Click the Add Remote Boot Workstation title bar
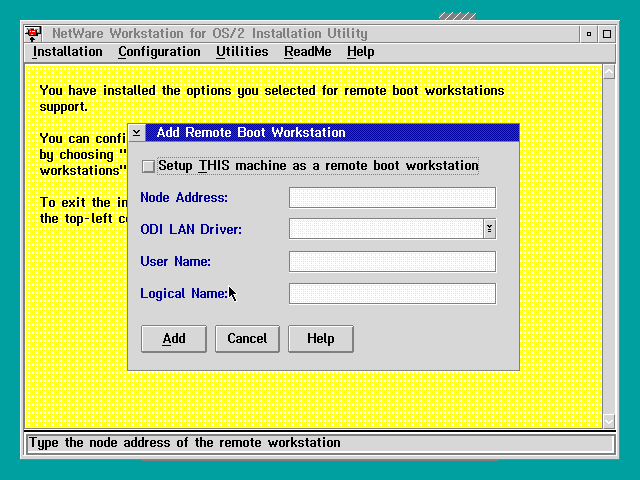This screenshot has width=640, height=480. [x=332, y=133]
